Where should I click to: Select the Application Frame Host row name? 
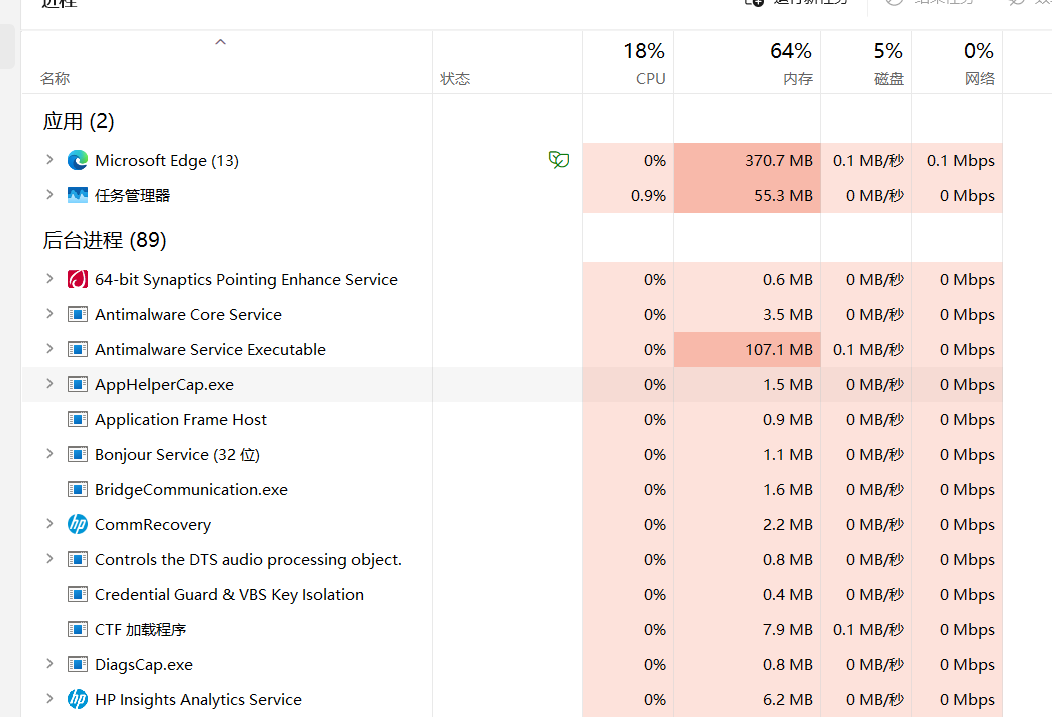coord(181,419)
